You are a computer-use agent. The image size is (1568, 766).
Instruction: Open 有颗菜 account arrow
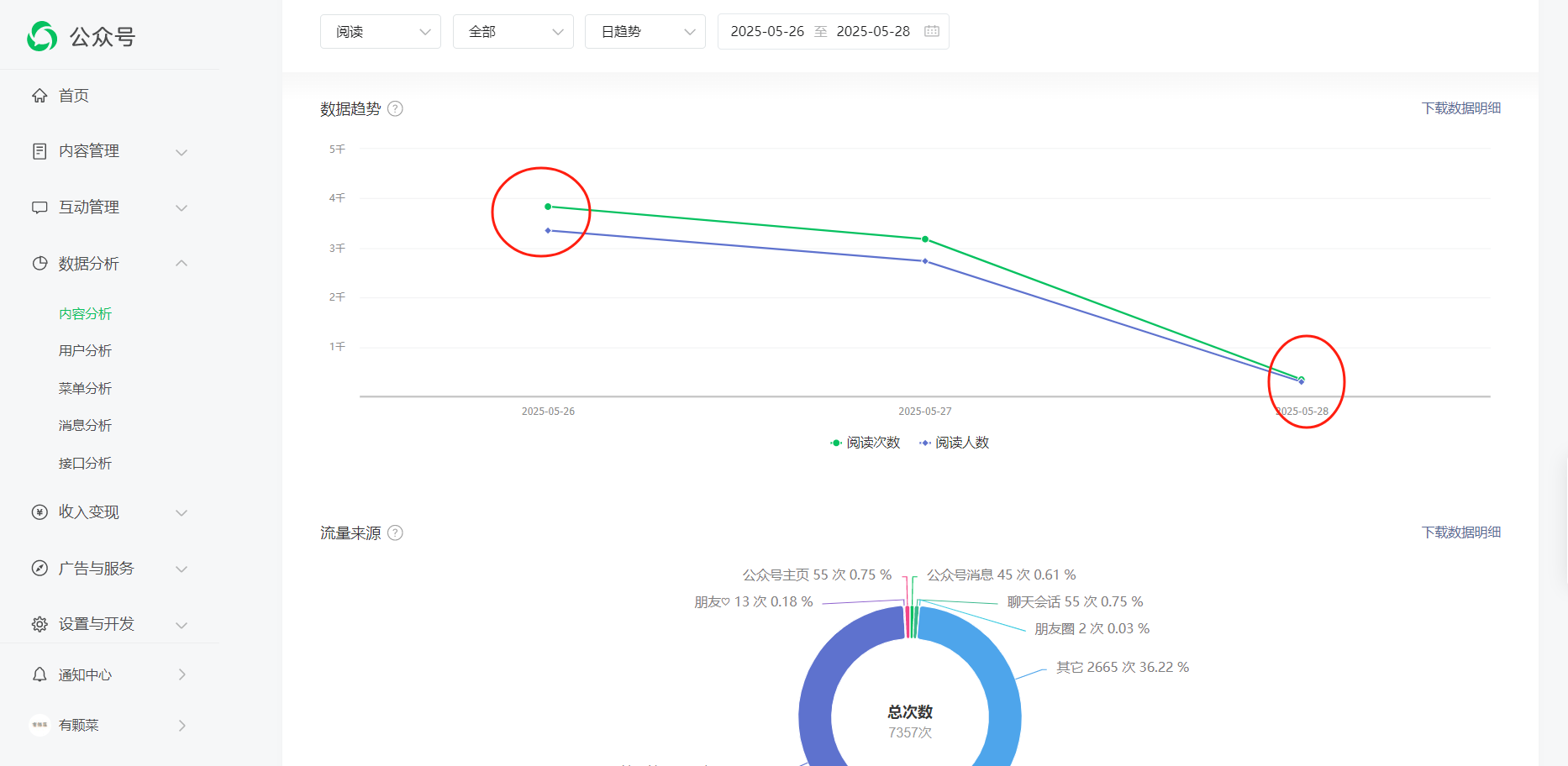[182, 725]
